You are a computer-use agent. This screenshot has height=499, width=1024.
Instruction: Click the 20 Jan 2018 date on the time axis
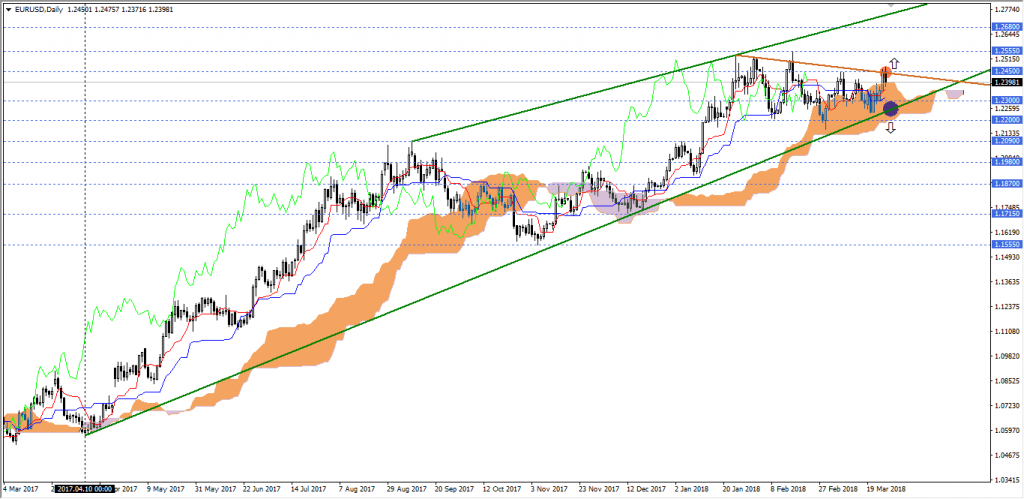(x=741, y=489)
